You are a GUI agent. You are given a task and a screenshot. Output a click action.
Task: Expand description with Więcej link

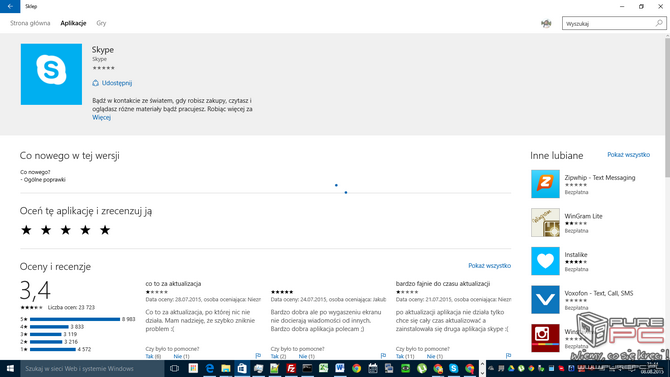point(102,118)
